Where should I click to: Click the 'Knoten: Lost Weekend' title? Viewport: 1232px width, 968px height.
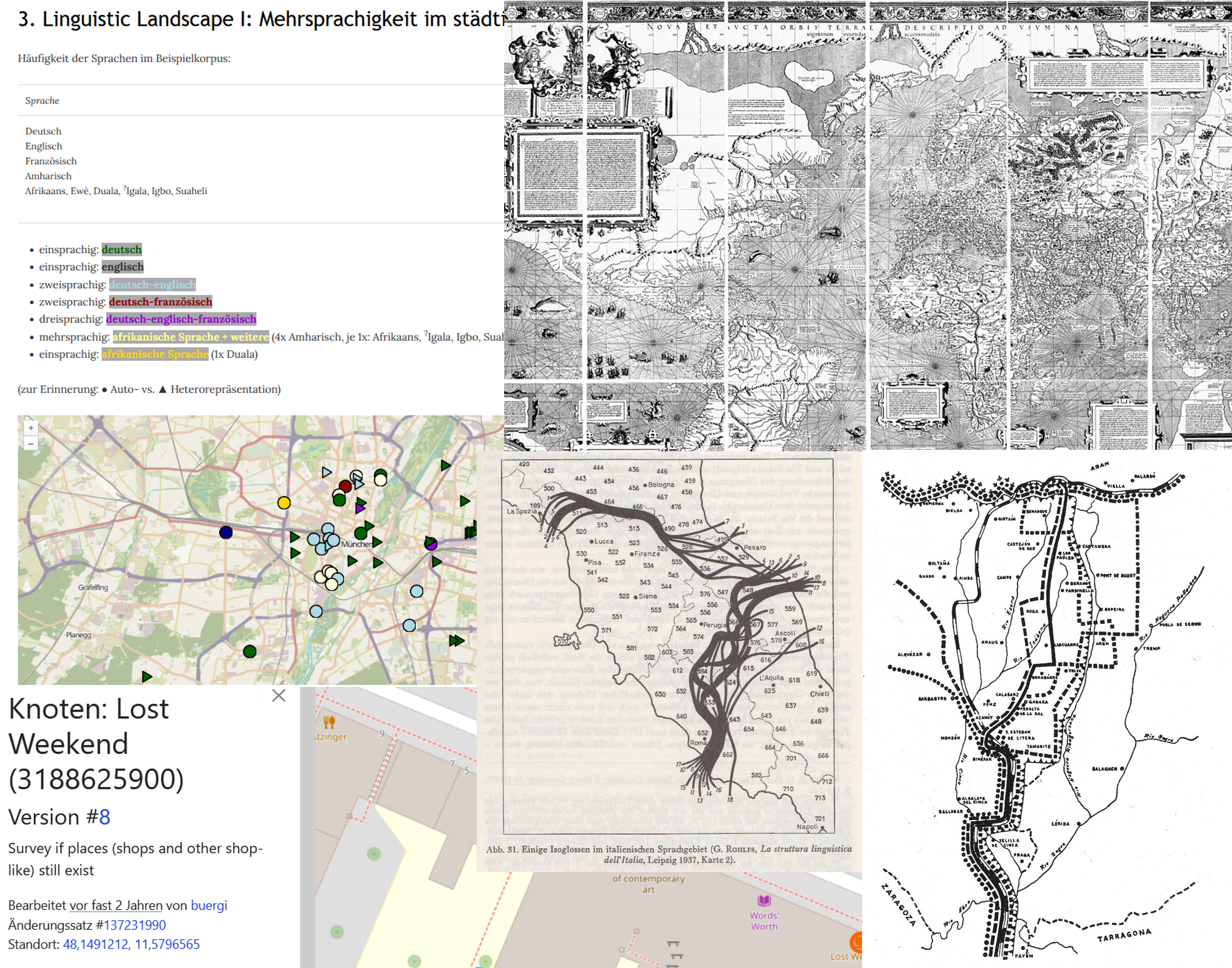click(96, 743)
